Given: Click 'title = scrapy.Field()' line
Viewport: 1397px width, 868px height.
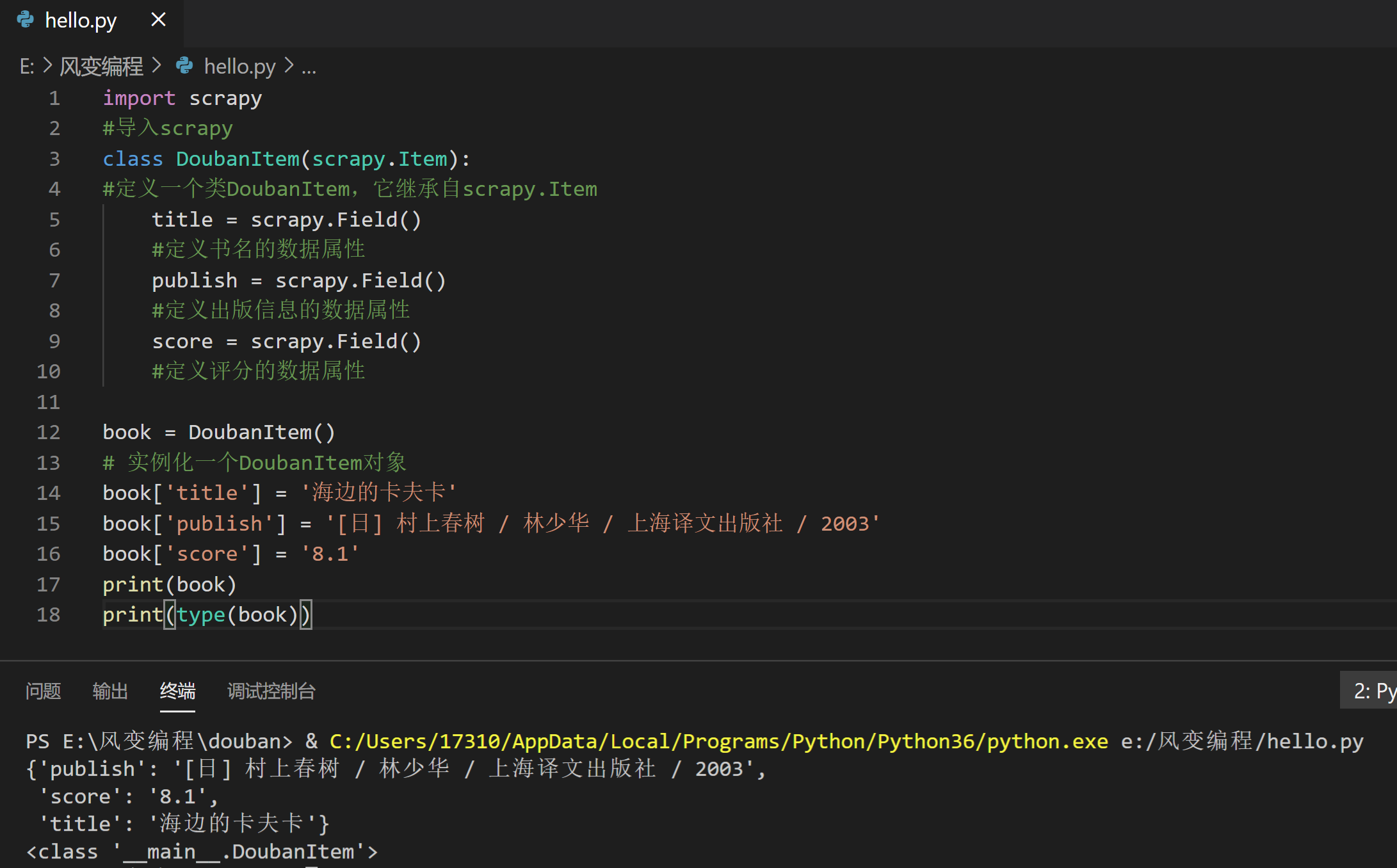Looking at the screenshot, I should tap(287, 220).
